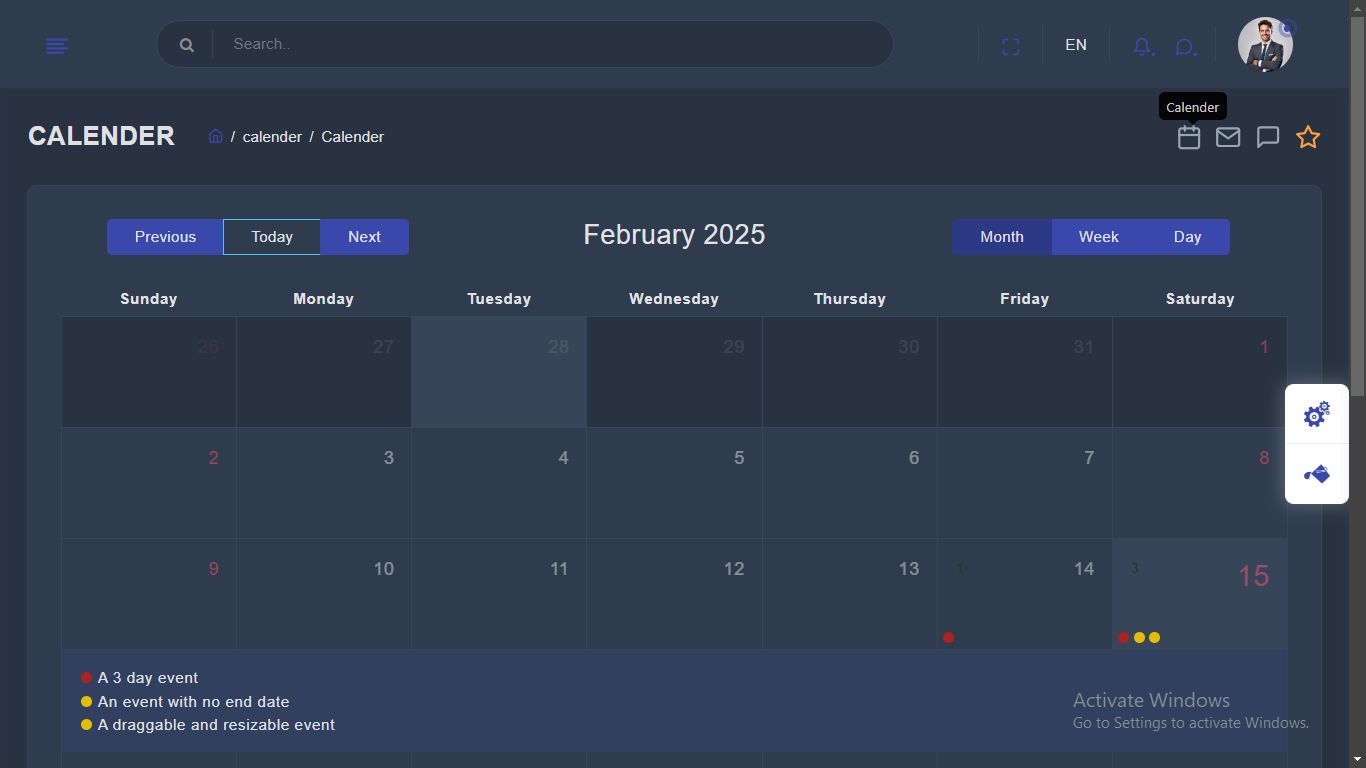The width and height of the screenshot is (1366, 768).
Task: Open the settings gears customizer panel
Action: tap(1317, 414)
